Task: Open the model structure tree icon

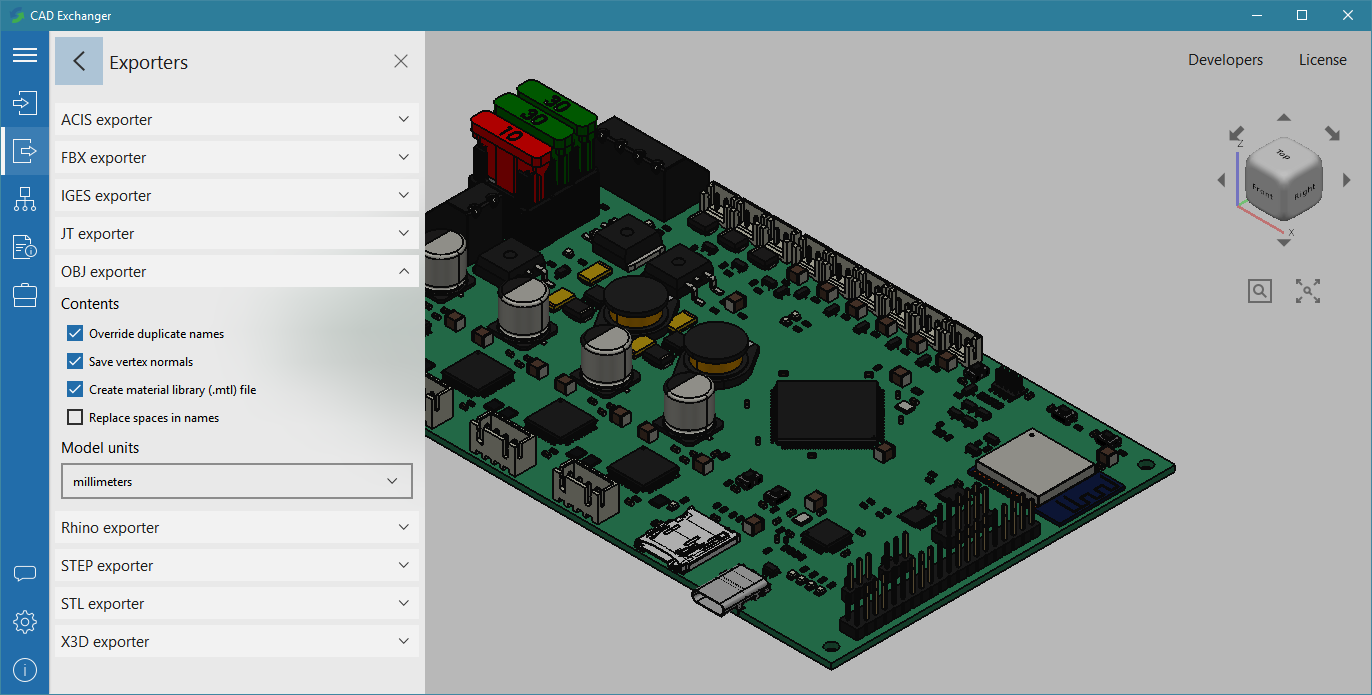Action: click(24, 199)
